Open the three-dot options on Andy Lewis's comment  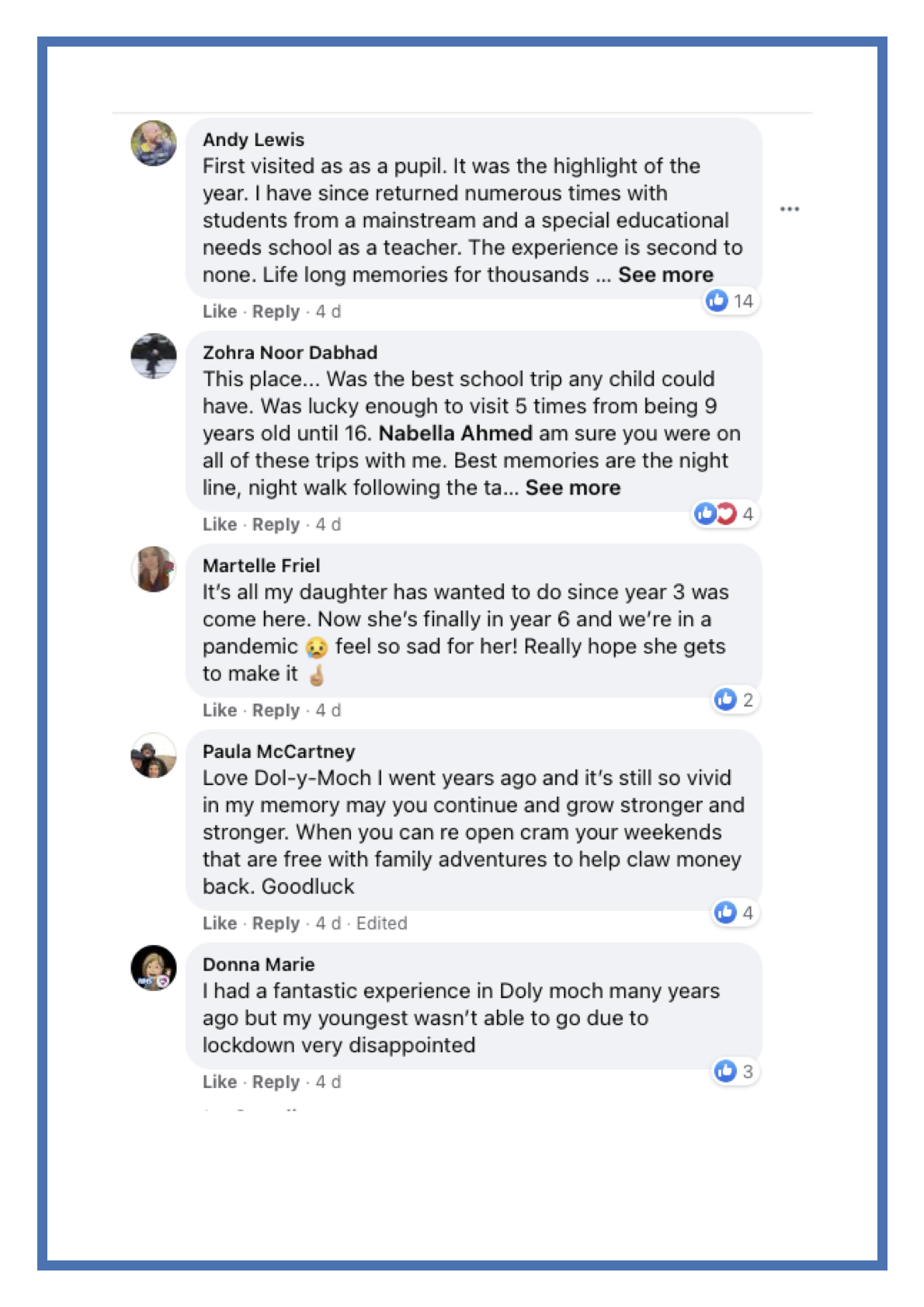pyautogui.click(x=789, y=209)
